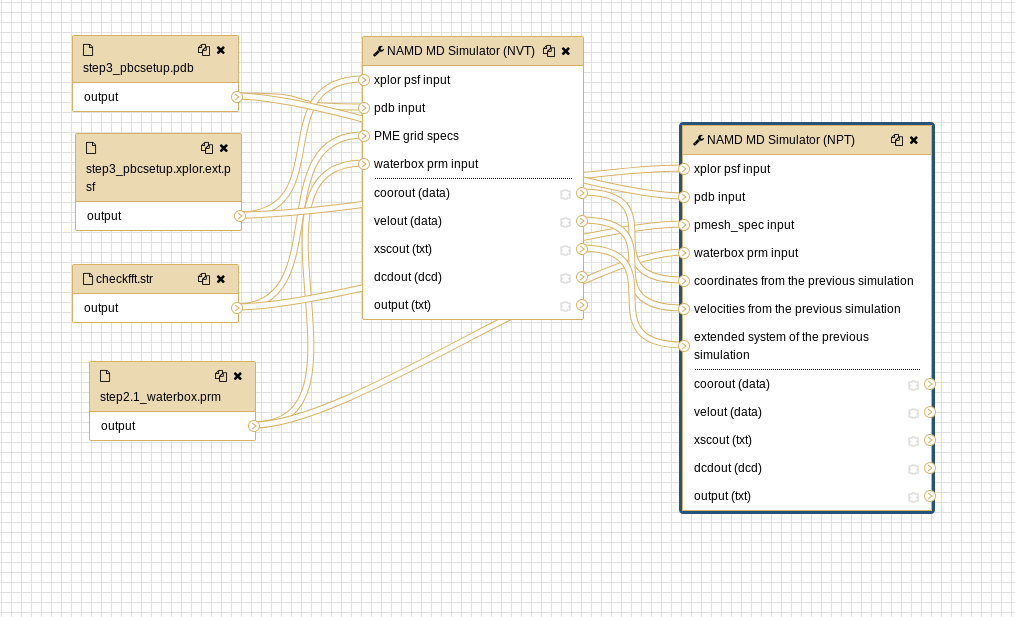Click NPT waterbox prm input connector
Screen dimensions: 1015x617
coord(684,253)
